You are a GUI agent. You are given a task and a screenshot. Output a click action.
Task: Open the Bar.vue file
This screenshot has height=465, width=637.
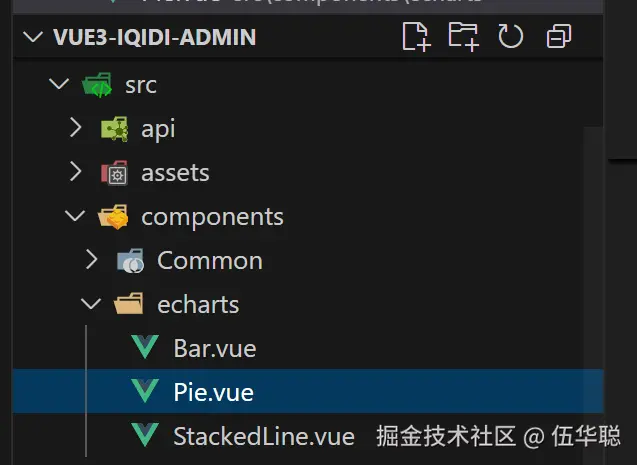coord(214,349)
